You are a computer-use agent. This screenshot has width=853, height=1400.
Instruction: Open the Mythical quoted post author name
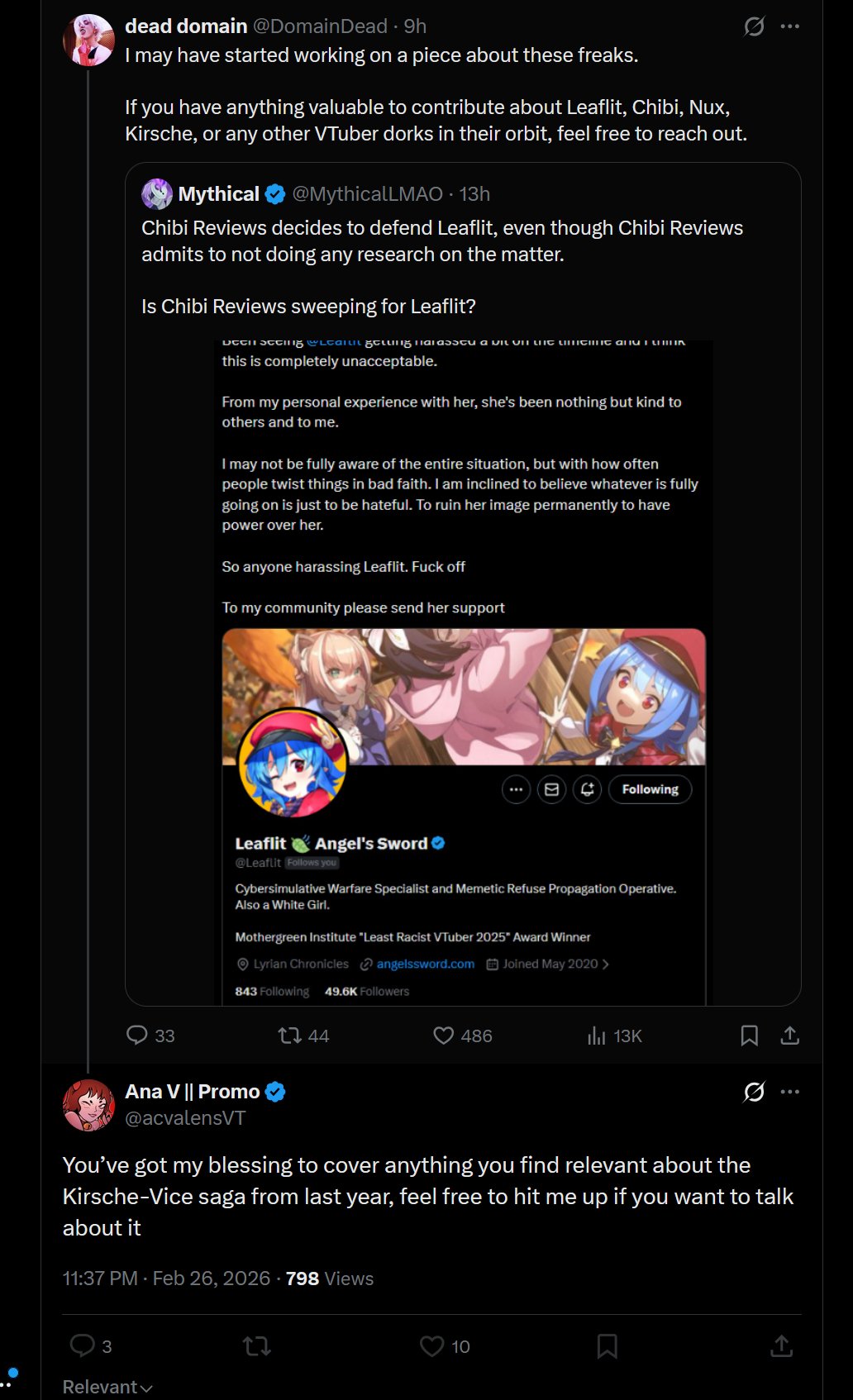click(219, 194)
